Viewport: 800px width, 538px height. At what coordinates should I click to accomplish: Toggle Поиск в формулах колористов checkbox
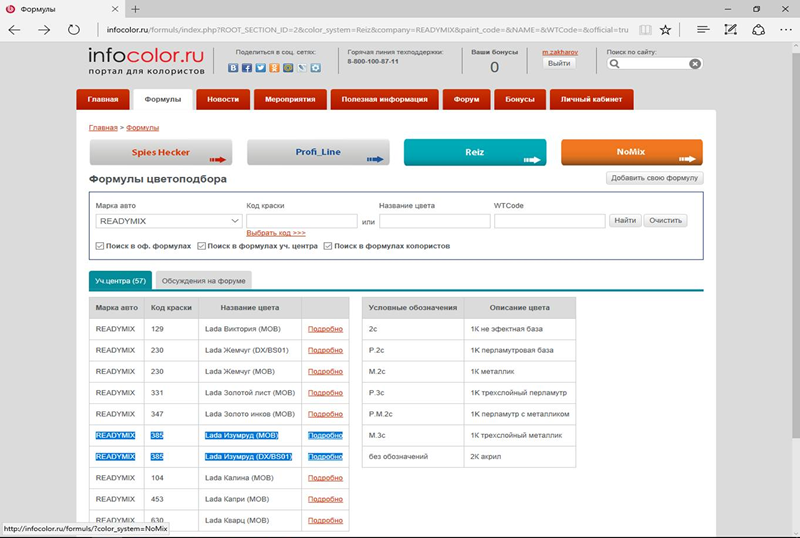[x=328, y=246]
